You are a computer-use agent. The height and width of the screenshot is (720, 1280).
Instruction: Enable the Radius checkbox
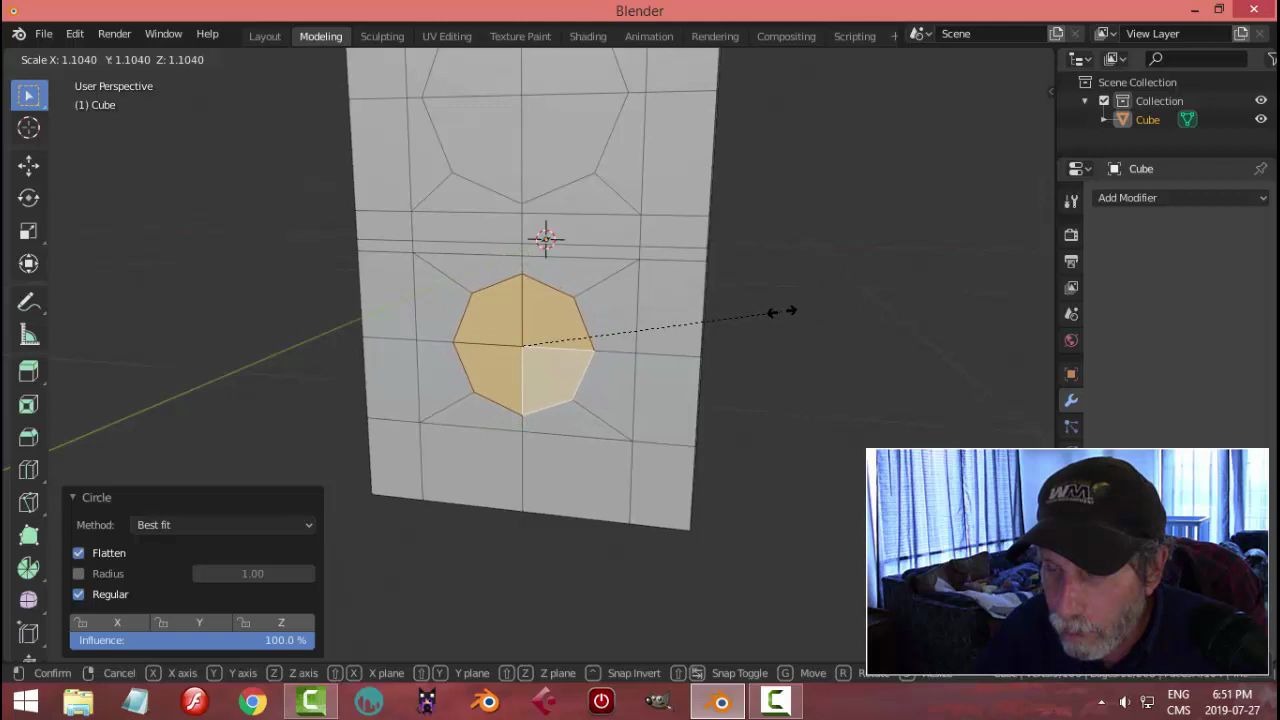pos(78,573)
